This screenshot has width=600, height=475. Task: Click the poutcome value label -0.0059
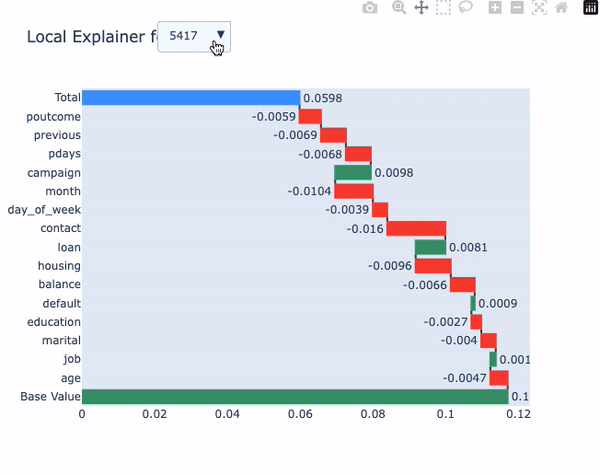pyautogui.click(x=274, y=116)
